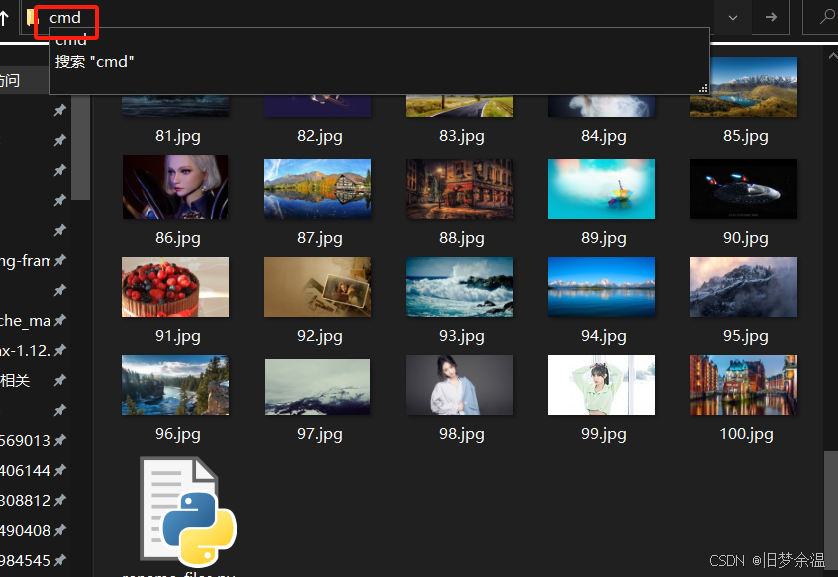Select the Python script file icon
The width and height of the screenshot is (838, 577).
(188, 510)
